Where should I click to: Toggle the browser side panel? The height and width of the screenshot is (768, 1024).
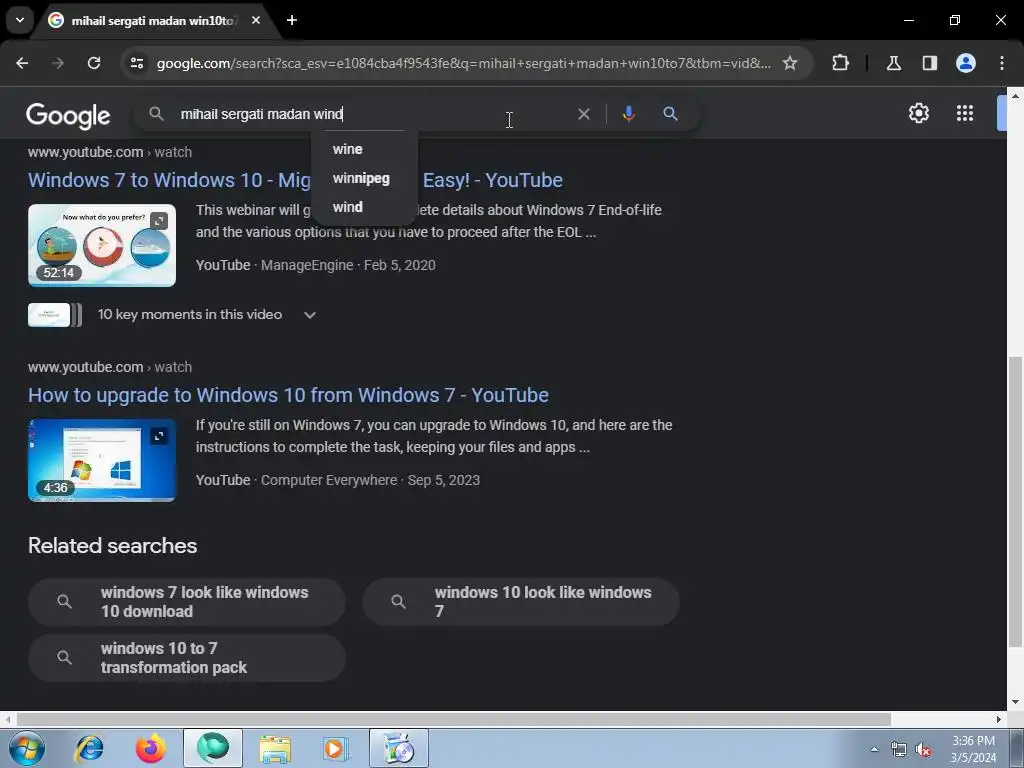930,63
